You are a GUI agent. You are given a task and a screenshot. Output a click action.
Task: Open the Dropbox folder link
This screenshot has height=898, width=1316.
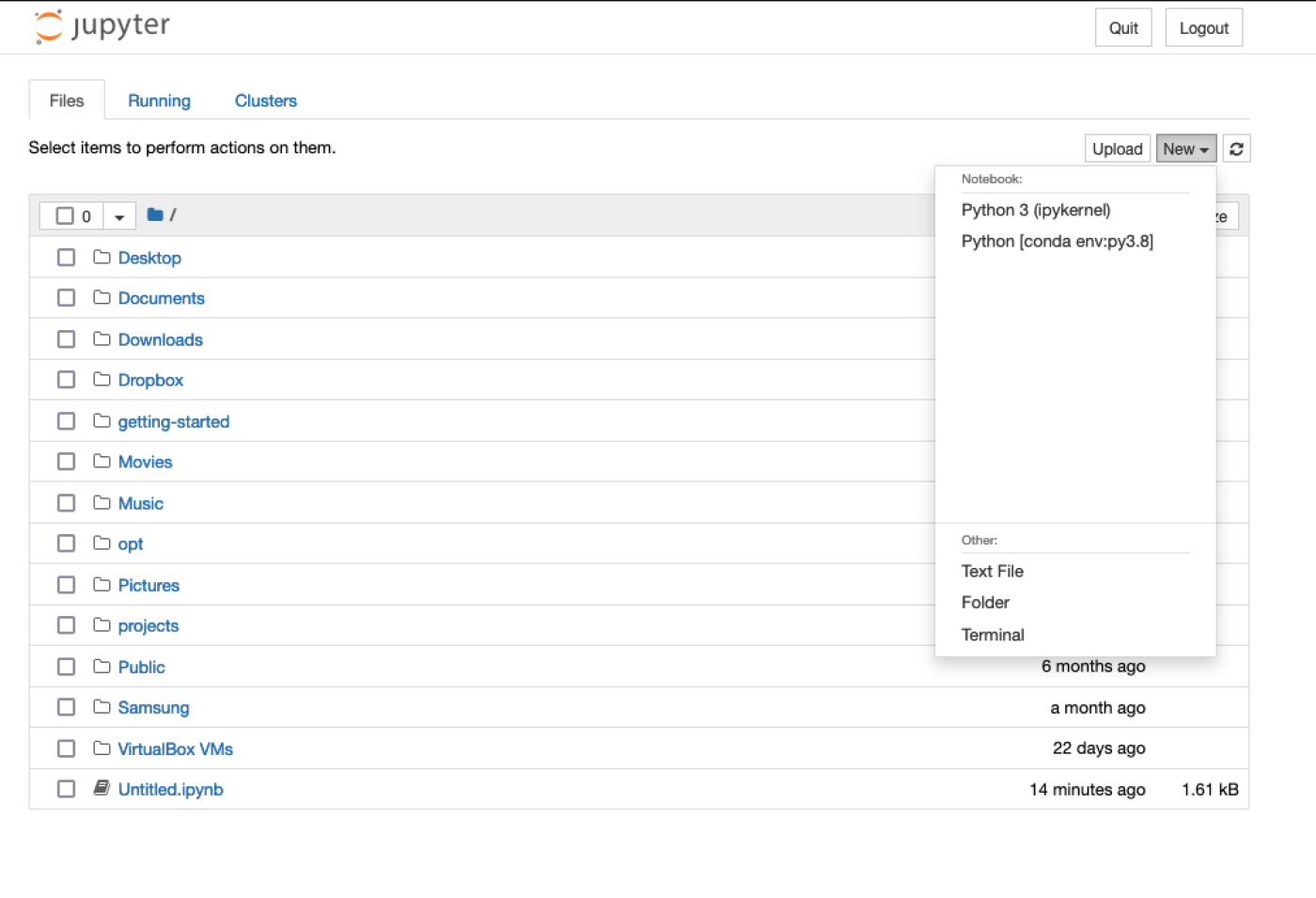[150, 380]
